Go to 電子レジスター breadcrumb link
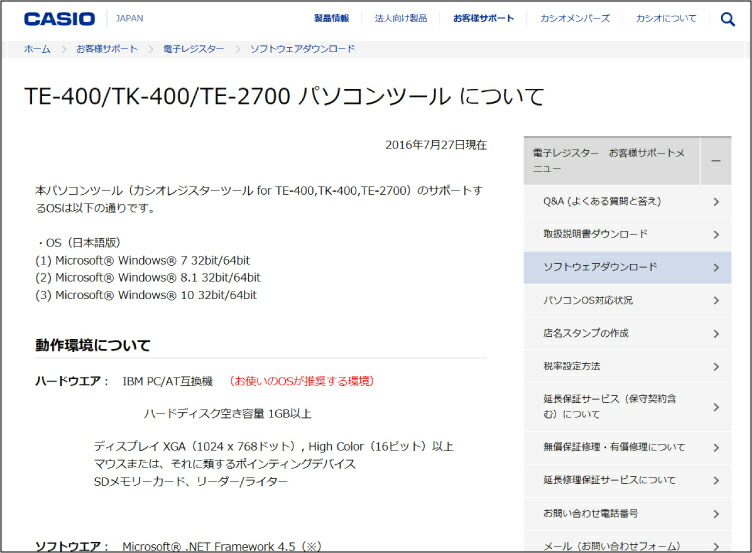The image size is (752, 553). pos(193,49)
